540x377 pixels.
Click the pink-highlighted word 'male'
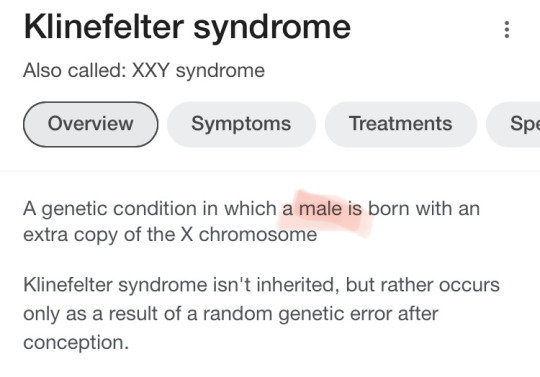coord(321,209)
